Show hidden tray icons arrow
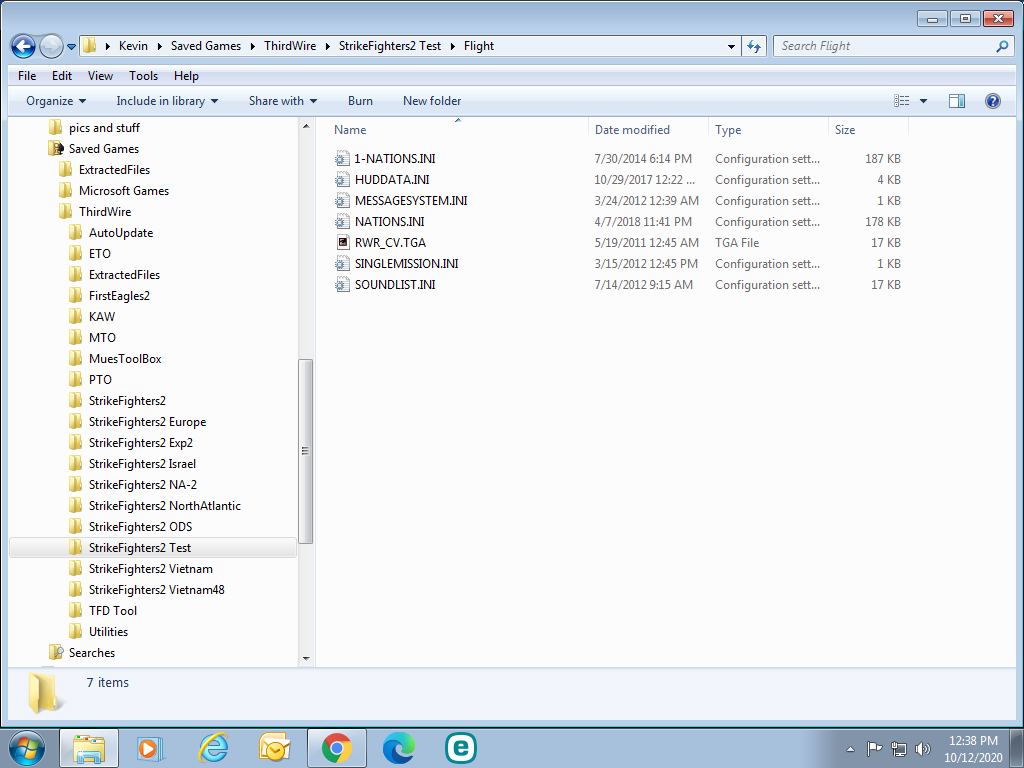This screenshot has width=1024, height=768. point(850,749)
